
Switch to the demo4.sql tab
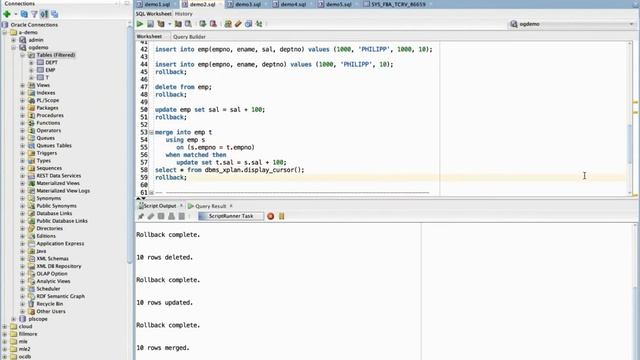(x=293, y=4)
